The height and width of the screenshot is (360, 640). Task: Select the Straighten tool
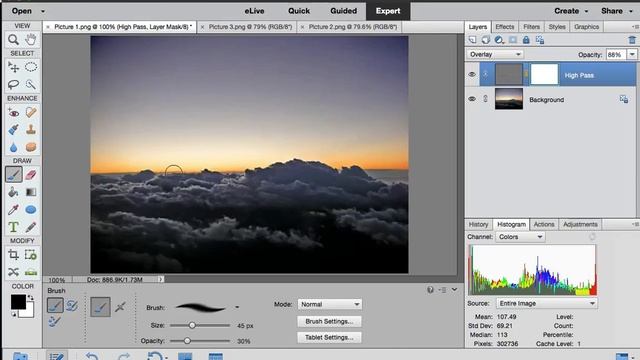point(31,272)
